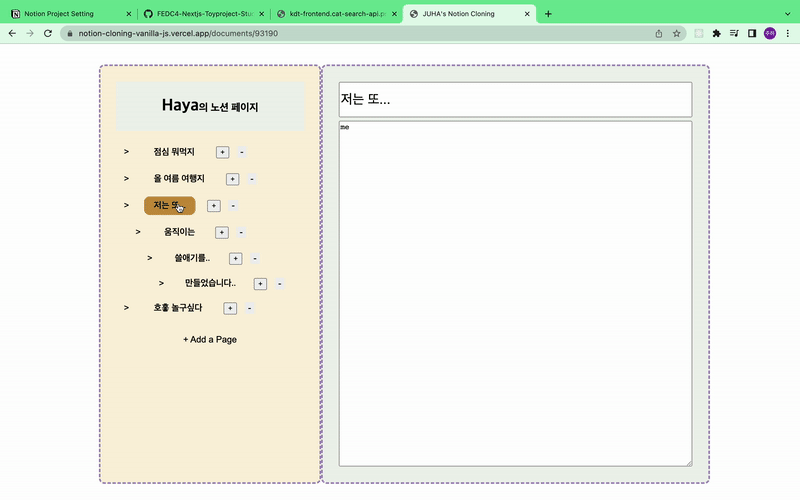Delete the 올 여름 여행지 page with minus
This screenshot has height=500, width=800.
click(x=252, y=179)
